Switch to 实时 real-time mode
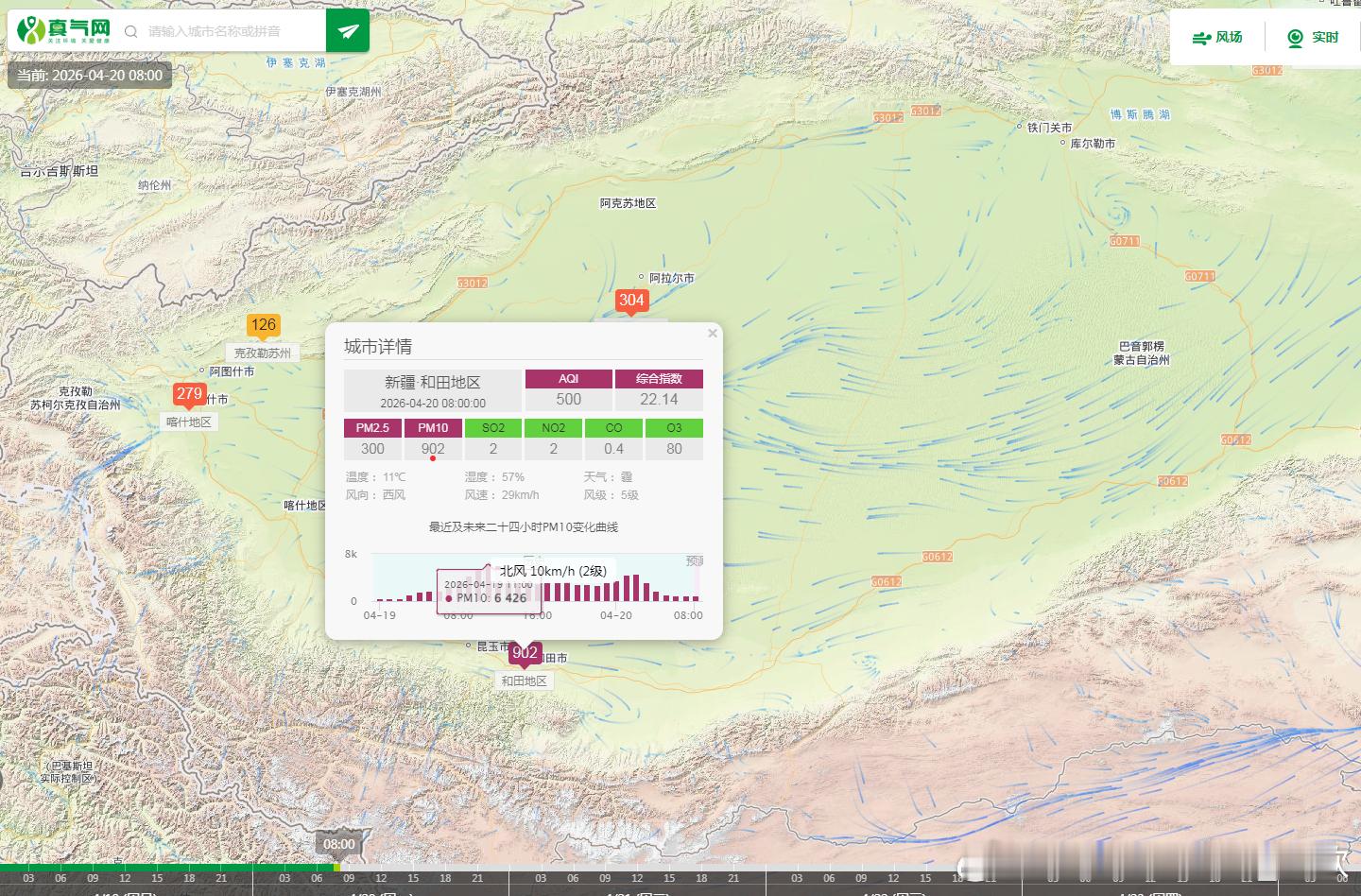This screenshot has height=896, width=1361. [1314, 38]
